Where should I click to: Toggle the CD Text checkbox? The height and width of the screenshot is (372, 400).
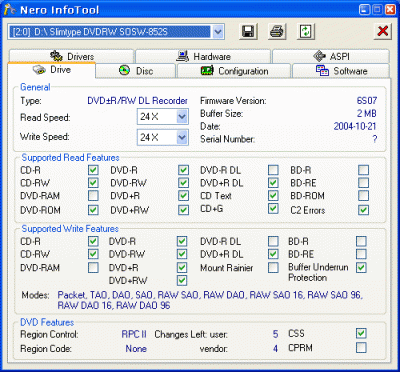point(273,195)
